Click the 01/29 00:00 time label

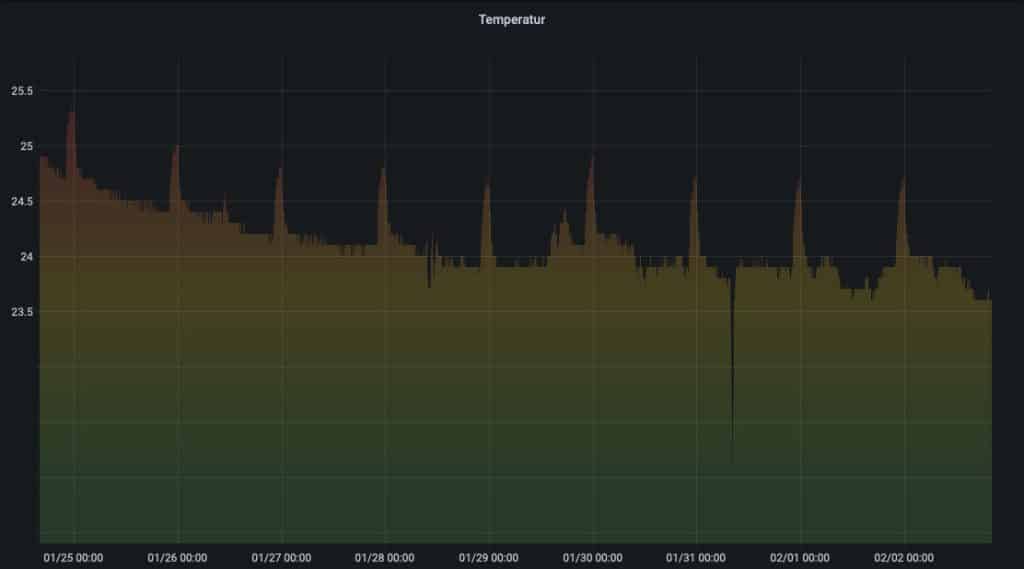point(488,558)
